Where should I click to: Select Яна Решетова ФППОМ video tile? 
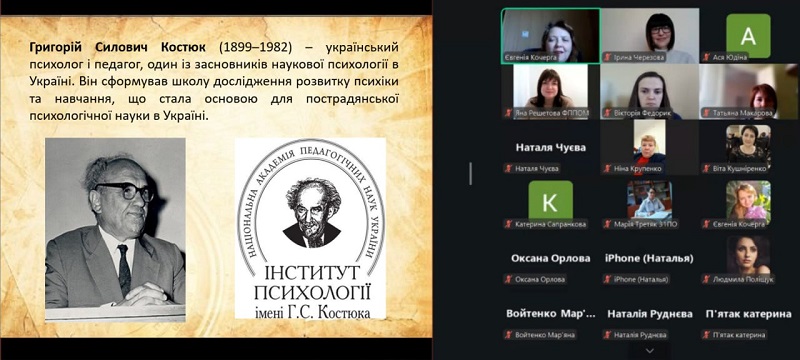click(550, 92)
